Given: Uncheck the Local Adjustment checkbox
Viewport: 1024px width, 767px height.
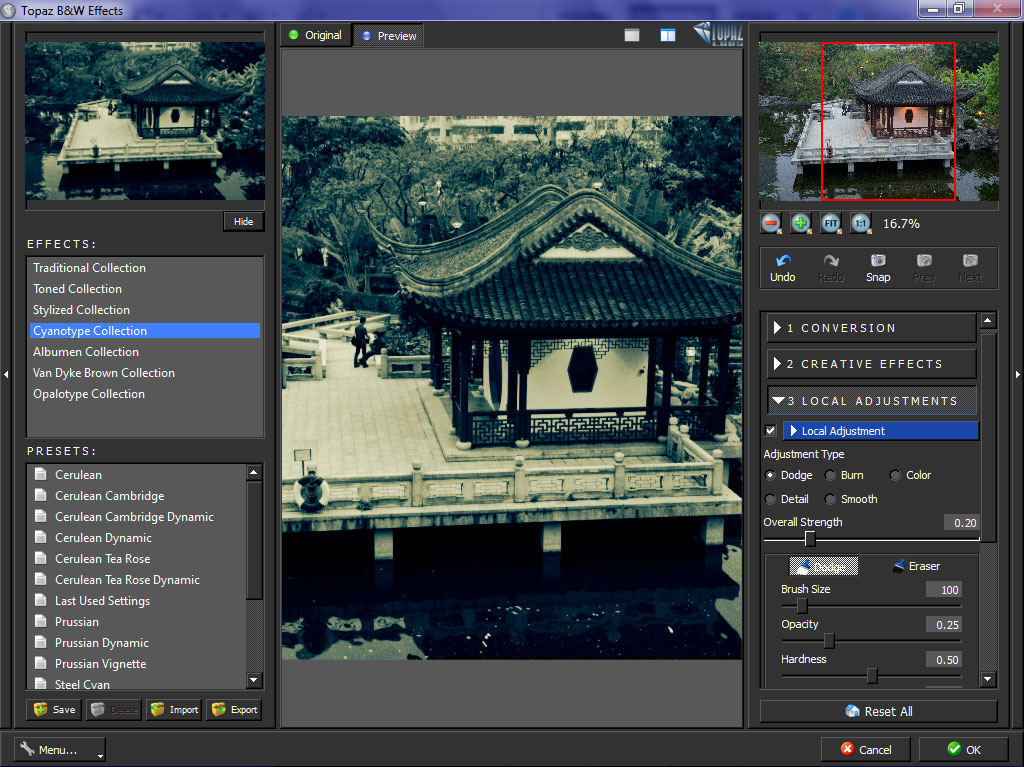Looking at the screenshot, I should coord(770,431).
